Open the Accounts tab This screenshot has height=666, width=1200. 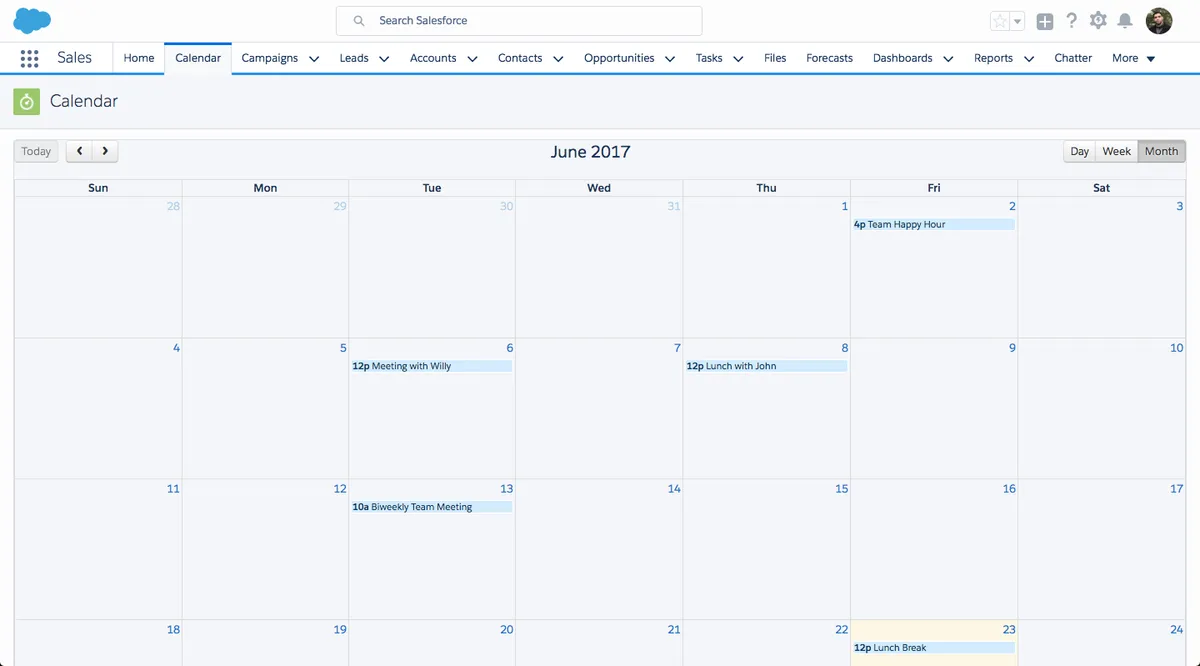point(433,58)
